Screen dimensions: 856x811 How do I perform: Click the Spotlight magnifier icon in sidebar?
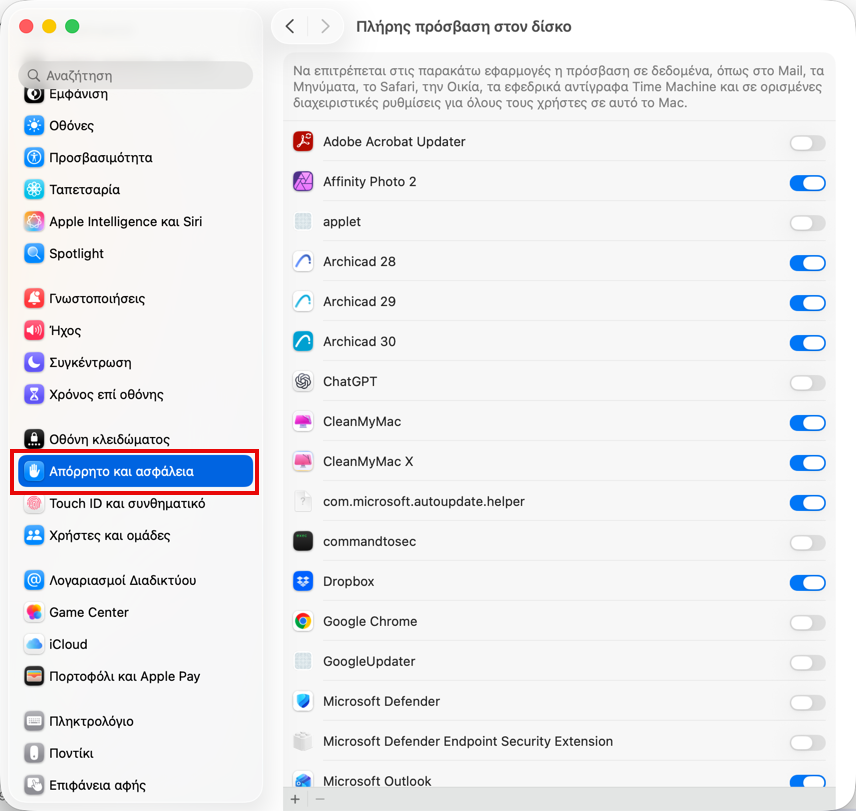(x=34, y=253)
